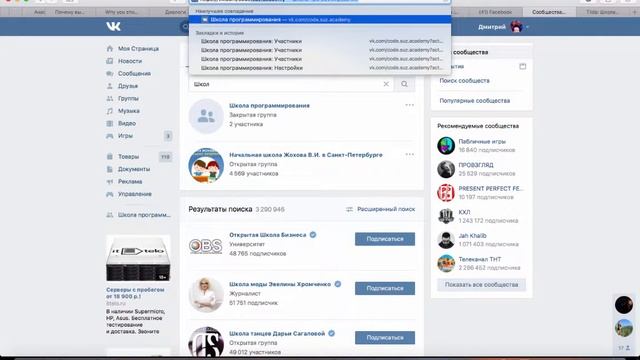Open Расширенный поиск link

click(x=386, y=209)
